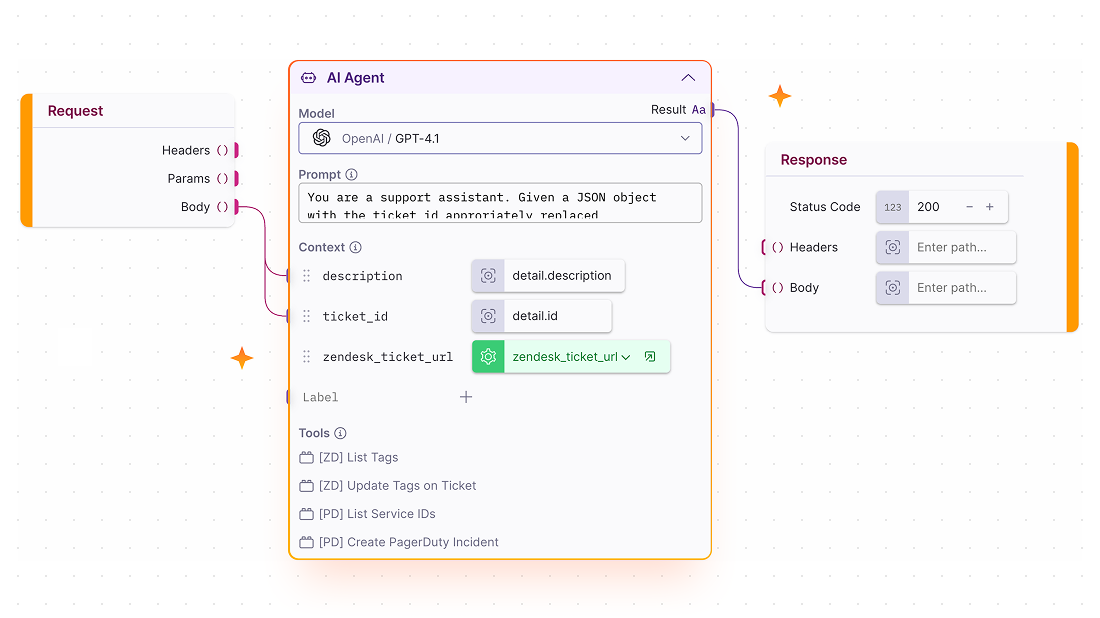The width and height of the screenshot is (1100, 618).
Task: Decrease the Status Code value
Action: pyautogui.click(x=969, y=207)
